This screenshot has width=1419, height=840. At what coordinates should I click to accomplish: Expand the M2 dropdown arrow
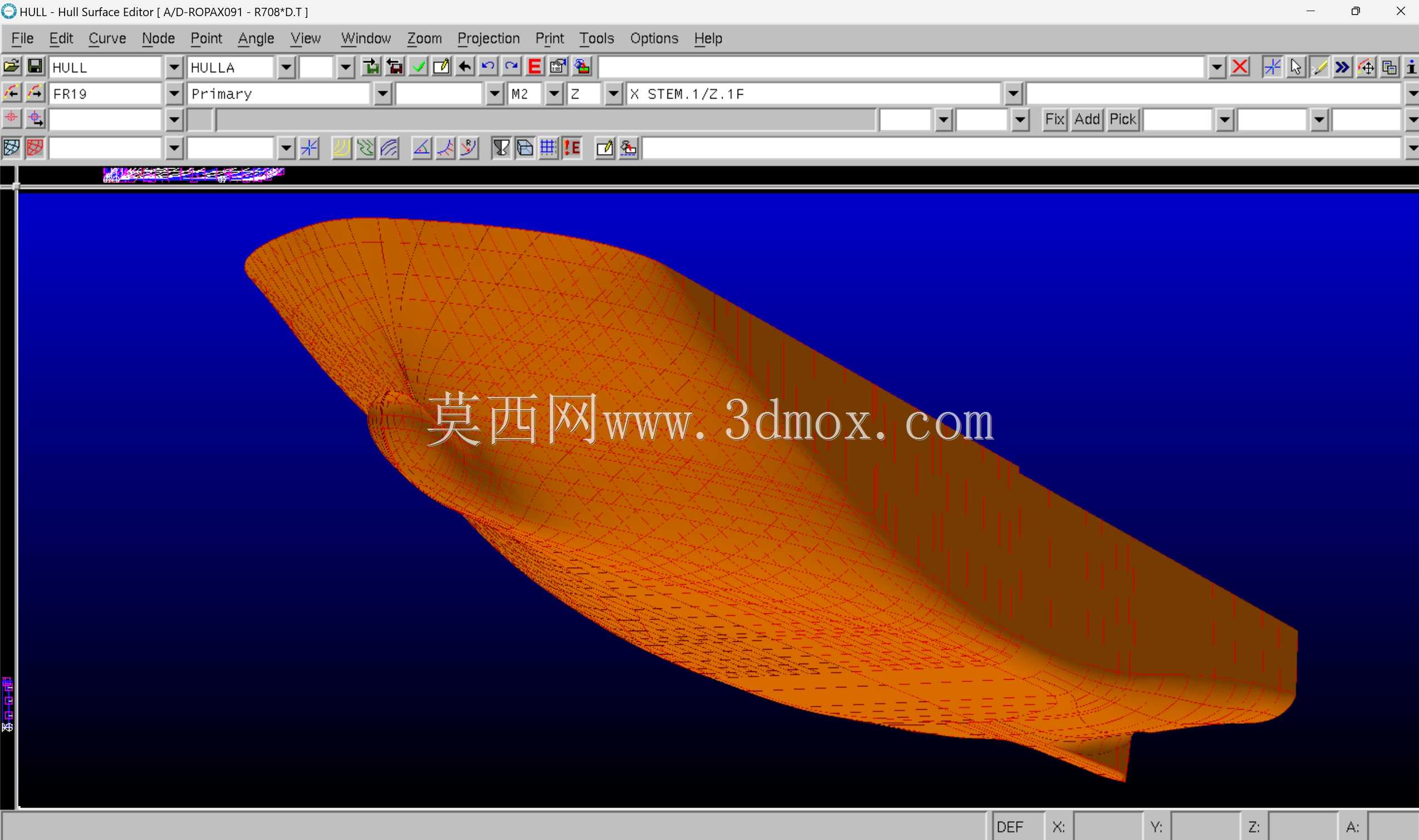[x=554, y=94]
